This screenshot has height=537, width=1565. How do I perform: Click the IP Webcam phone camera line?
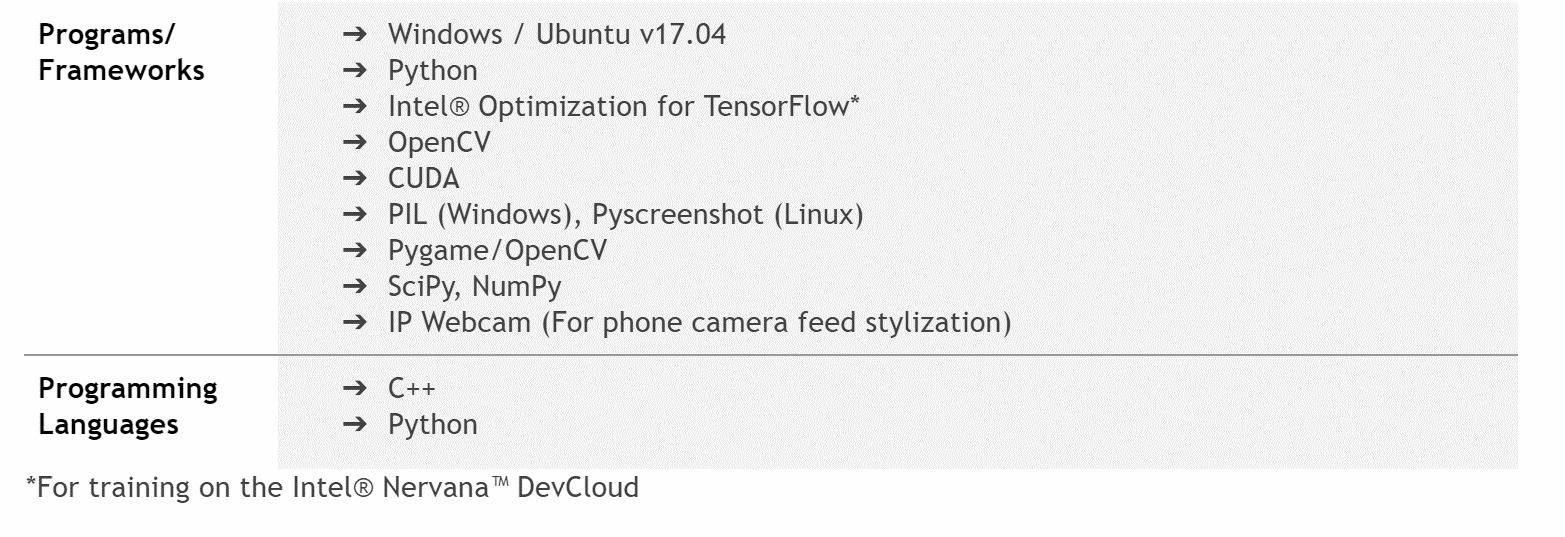(699, 323)
